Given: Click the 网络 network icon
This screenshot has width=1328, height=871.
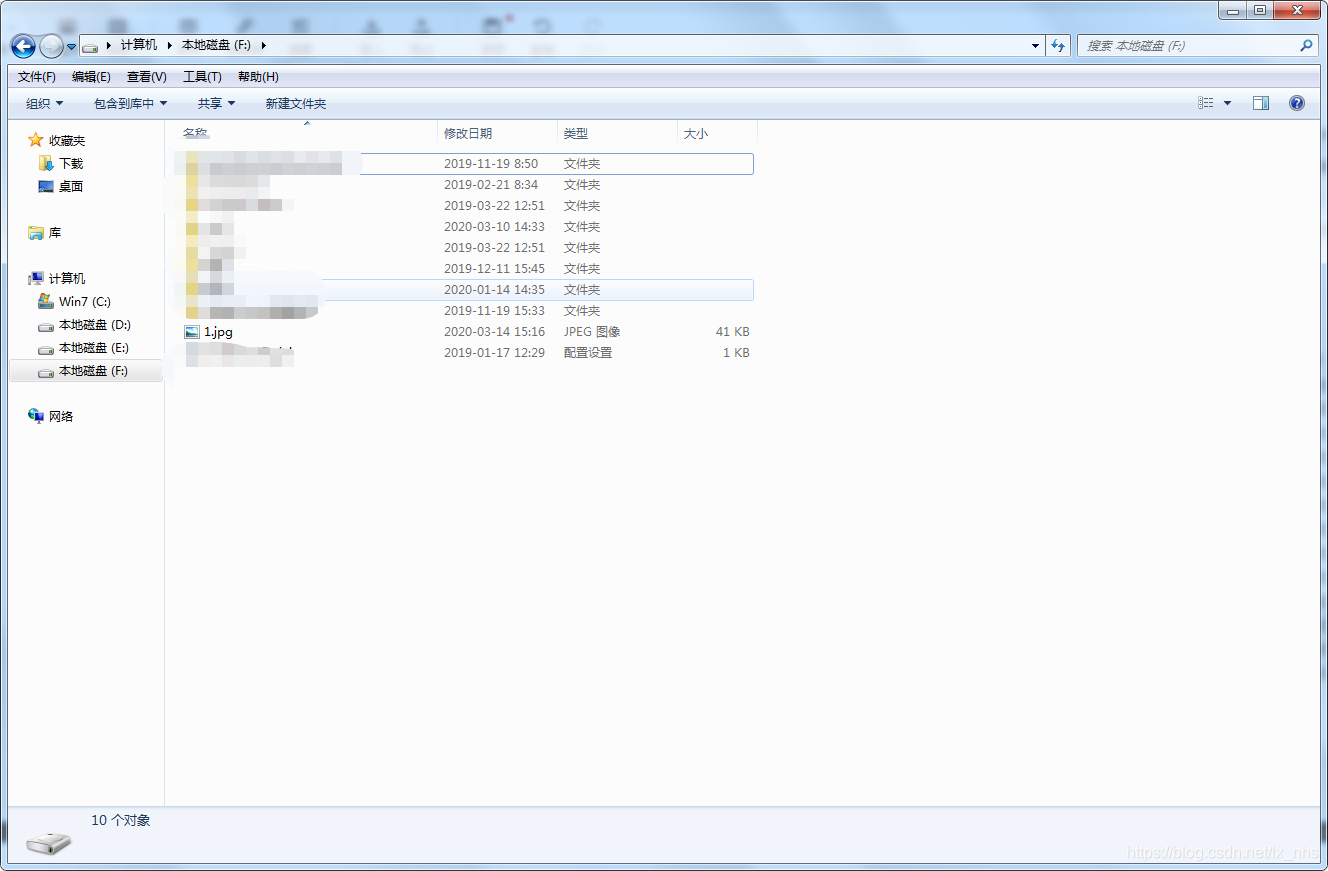Looking at the screenshot, I should click(x=36, y=416).
